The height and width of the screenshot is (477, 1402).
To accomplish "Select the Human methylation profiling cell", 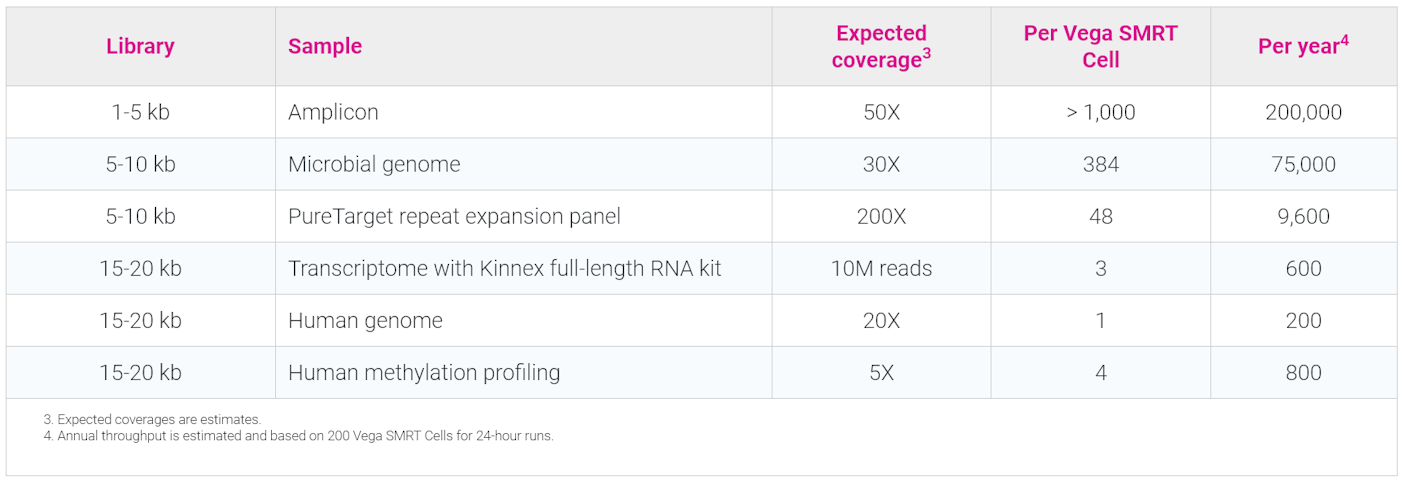I will (424, 372).
